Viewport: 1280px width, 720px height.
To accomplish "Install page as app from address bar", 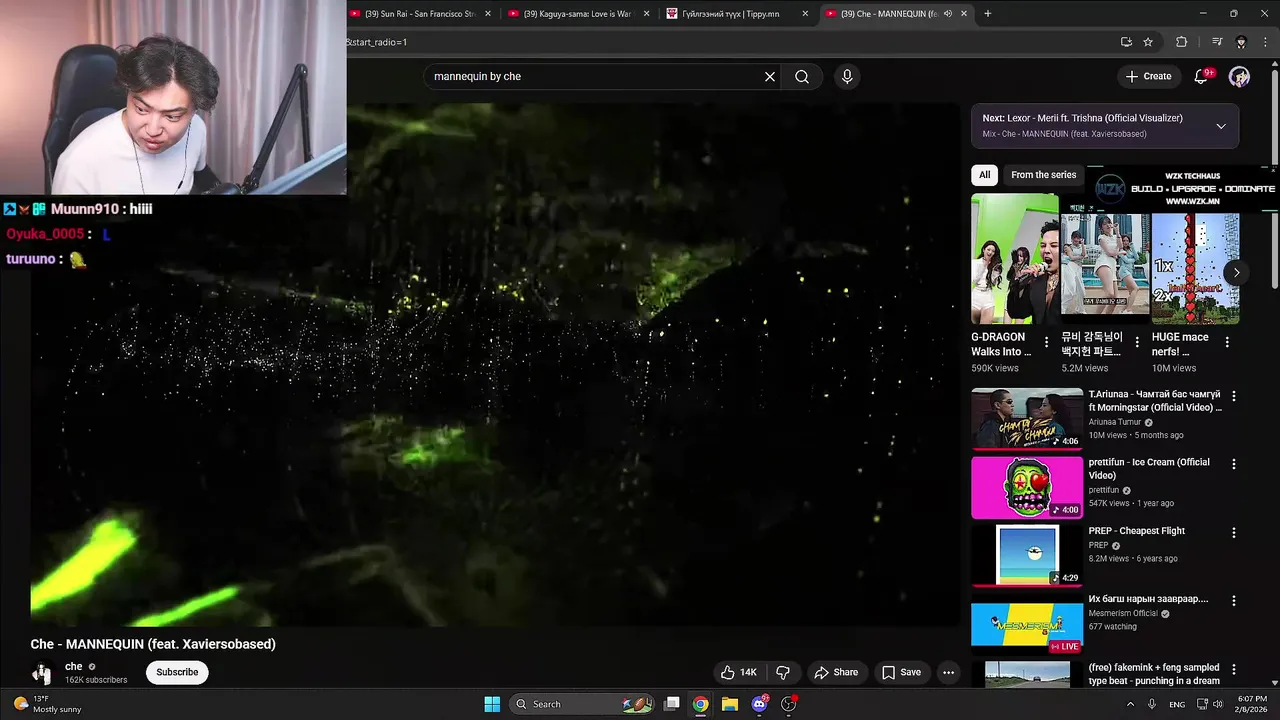I will point(1126,42).
